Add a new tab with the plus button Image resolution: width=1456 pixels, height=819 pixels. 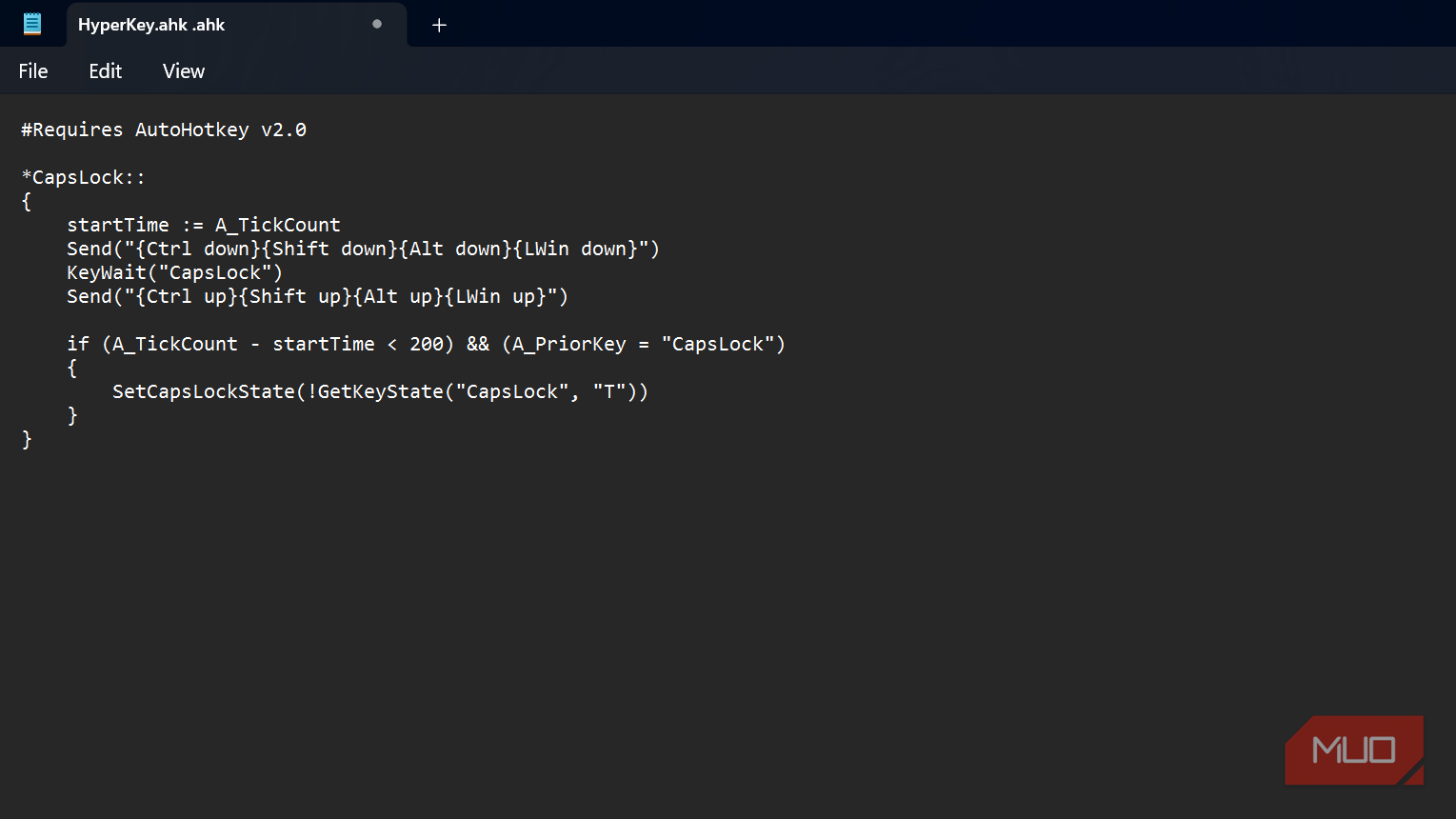click(439, 25)
